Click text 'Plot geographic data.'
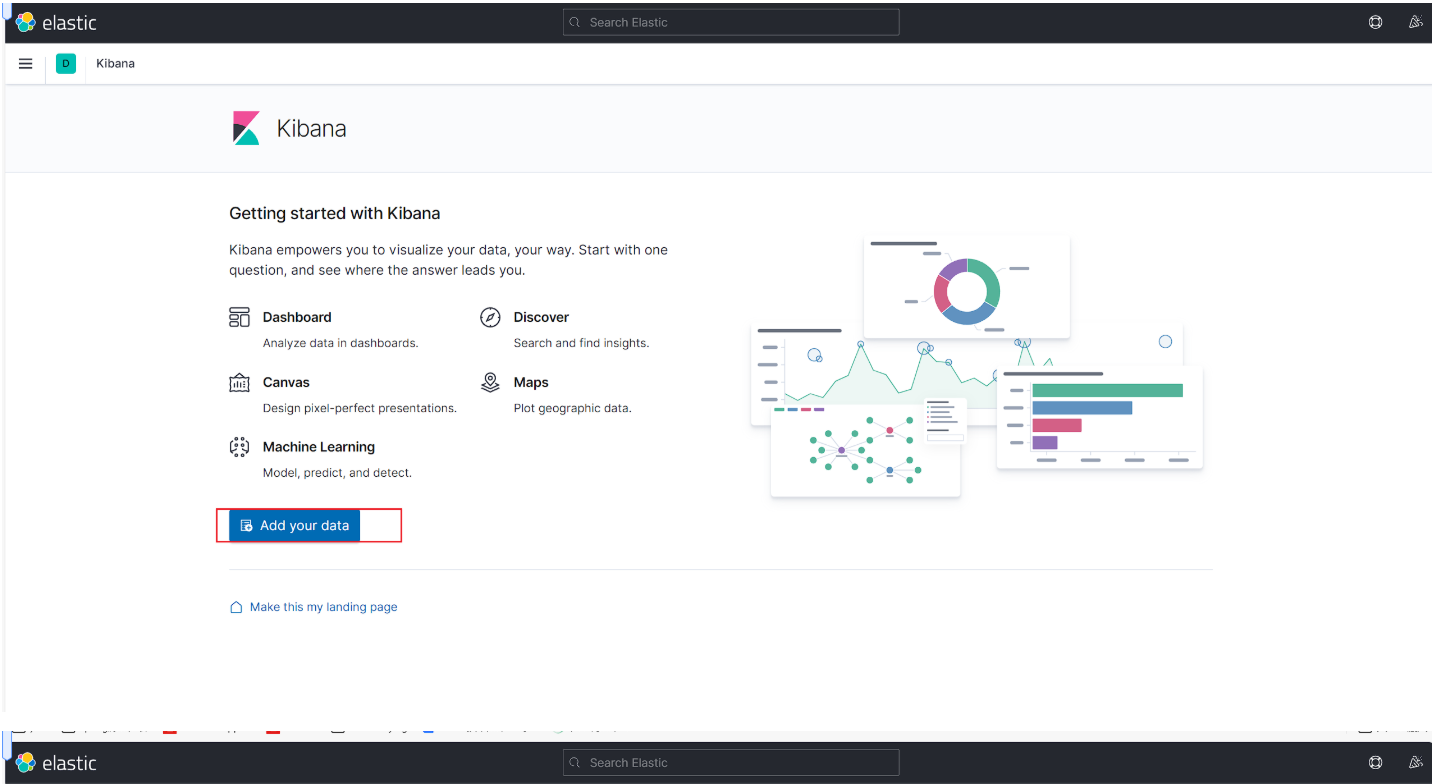1432x784 pixels. pos(573,408)
